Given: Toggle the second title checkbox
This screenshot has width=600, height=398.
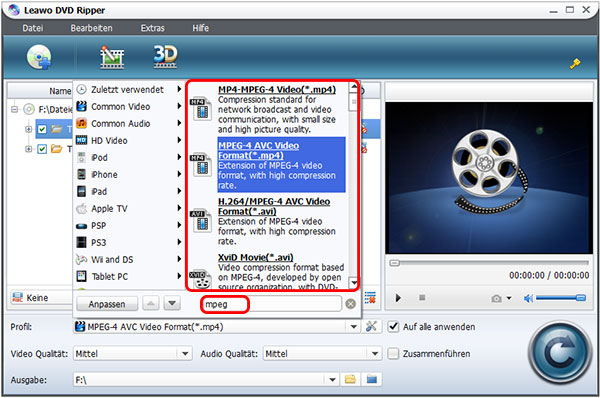Looking at the screenshot, I should [x=42, y=149].
